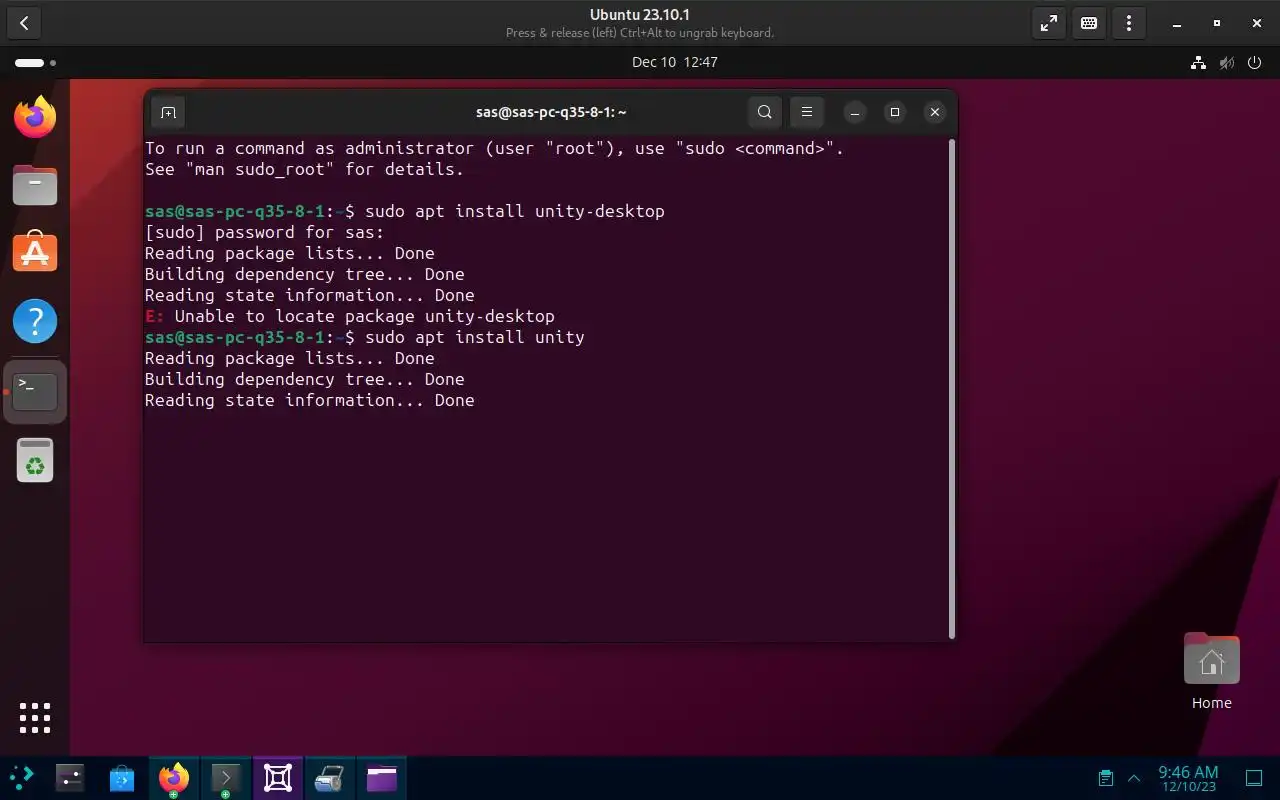Viewport: 1280px width, 800px height.
Task: Toggle fullscreen in the viewer header
Action: (1048, 23)
